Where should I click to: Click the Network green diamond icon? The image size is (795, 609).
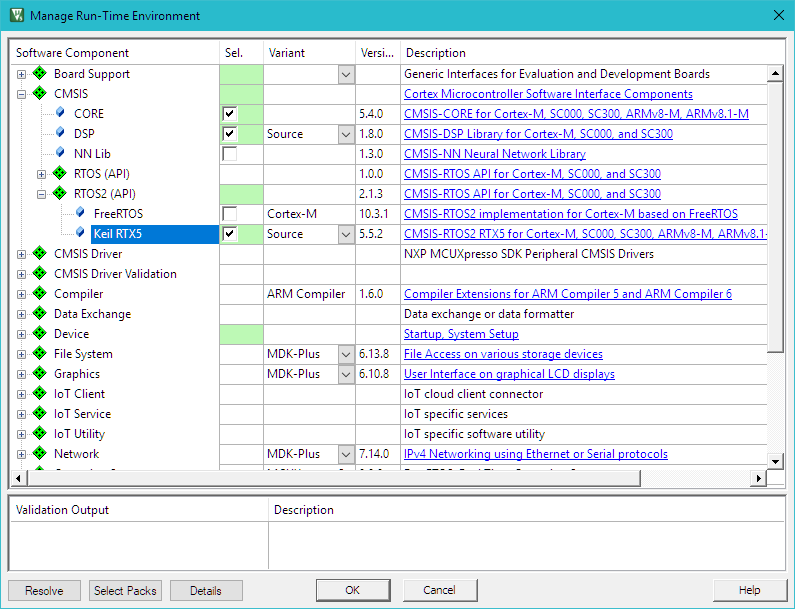(40, 453)
